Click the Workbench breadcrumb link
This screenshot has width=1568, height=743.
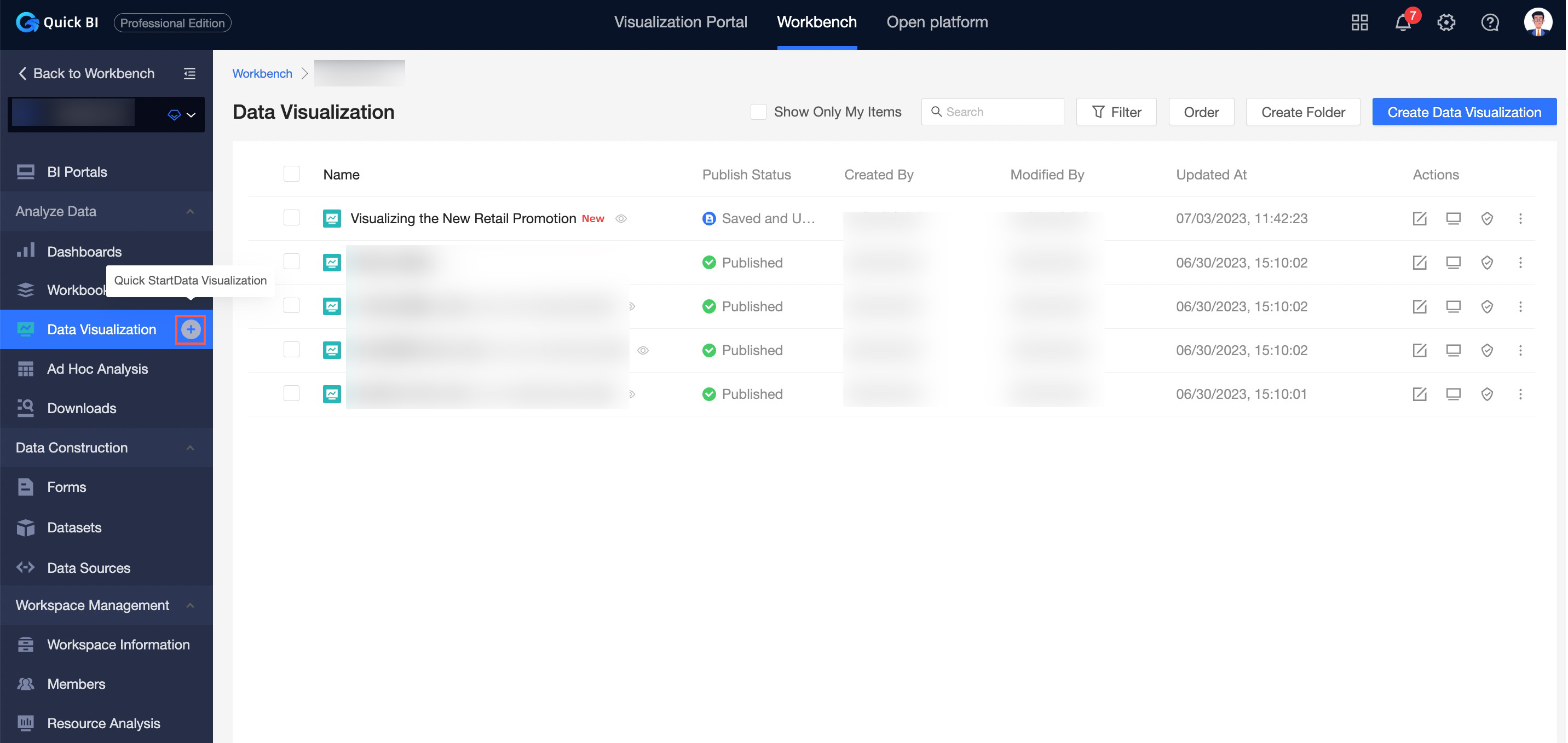pos(262,74)
